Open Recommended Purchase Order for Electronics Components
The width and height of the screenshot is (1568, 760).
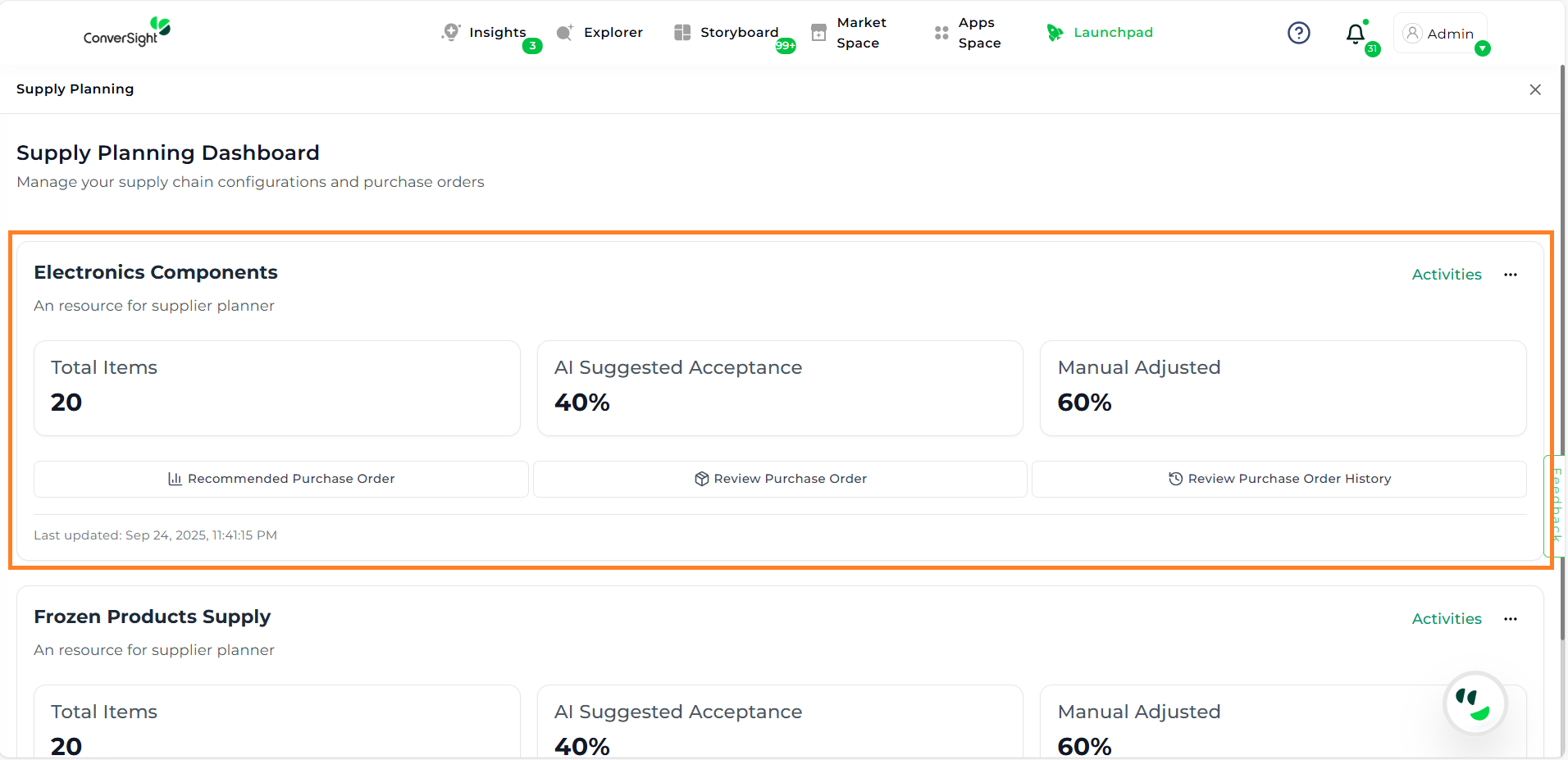pyautogui.click(x=281, y=479)
